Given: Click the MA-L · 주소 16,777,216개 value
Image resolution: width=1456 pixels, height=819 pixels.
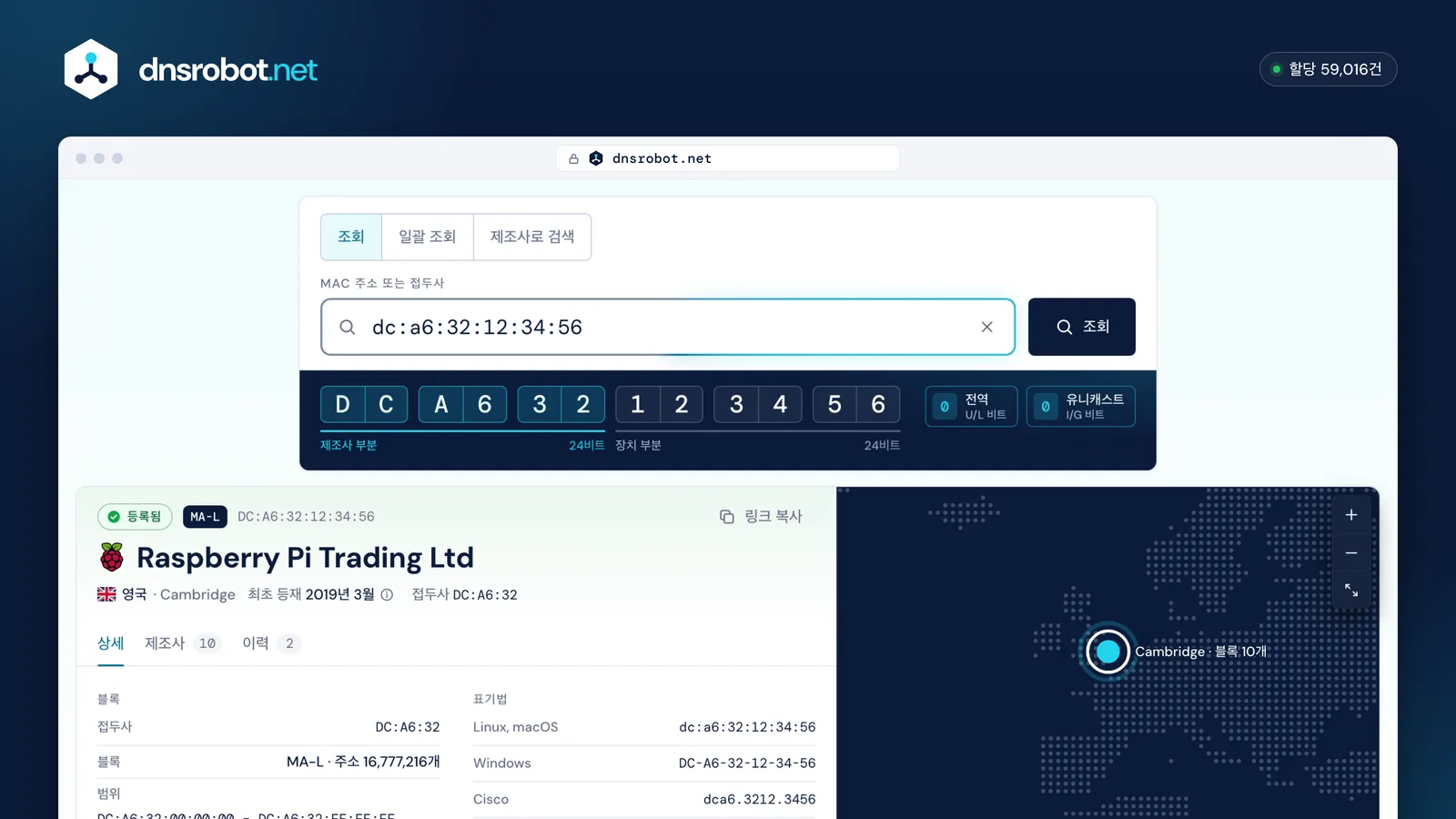Looking at the screenshot, I should click(363, 762).
